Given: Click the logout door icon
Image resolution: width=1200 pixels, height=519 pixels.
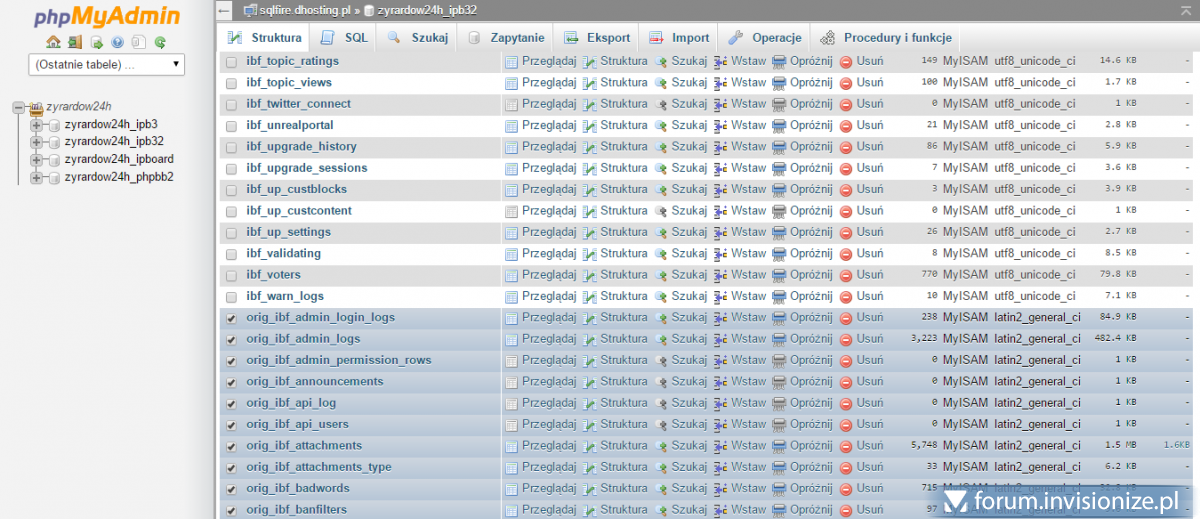Looking at the screenshot, I should click(x=75, y=42).
